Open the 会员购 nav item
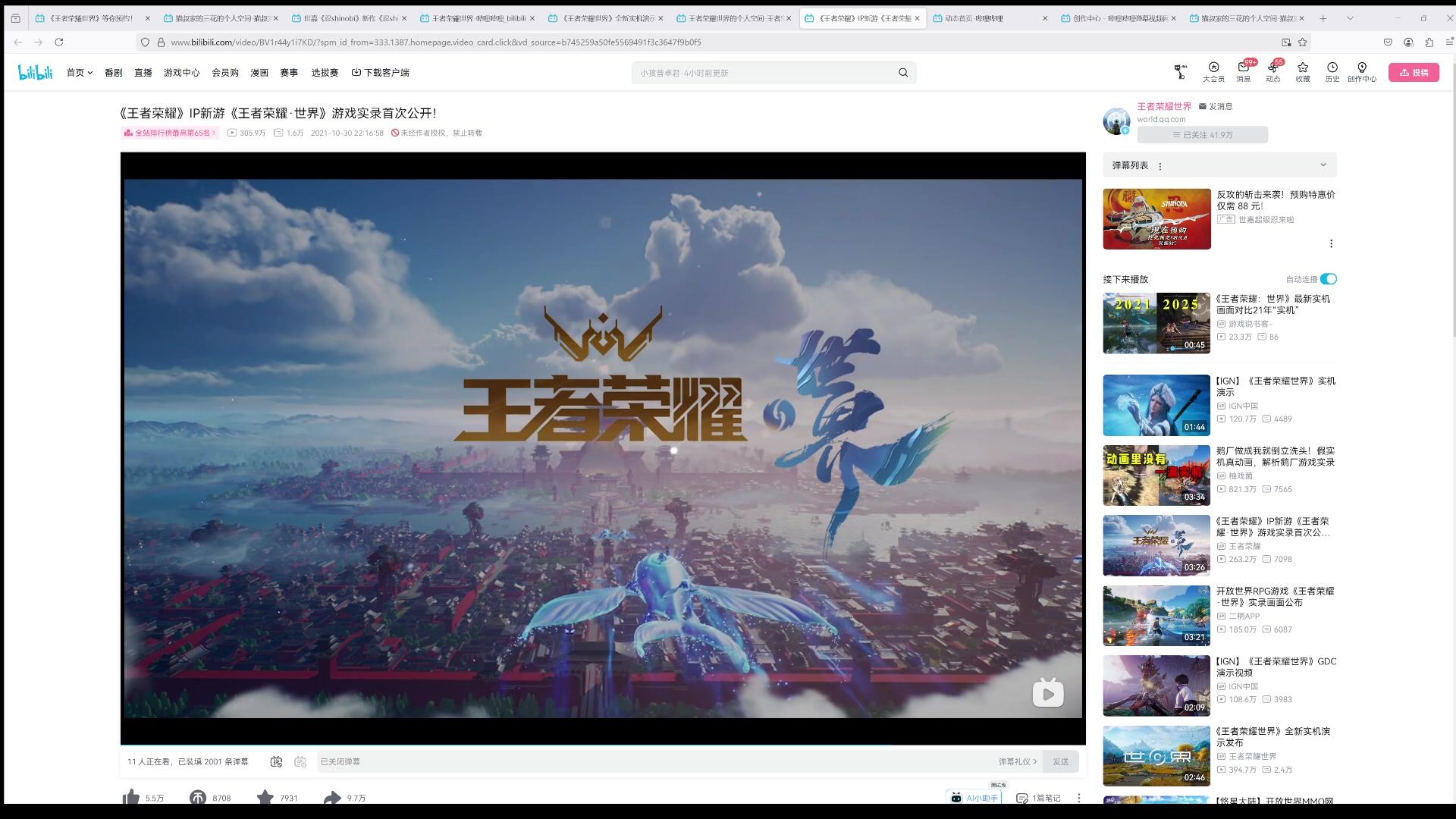 pyautogui.click(x=225, y=73)
